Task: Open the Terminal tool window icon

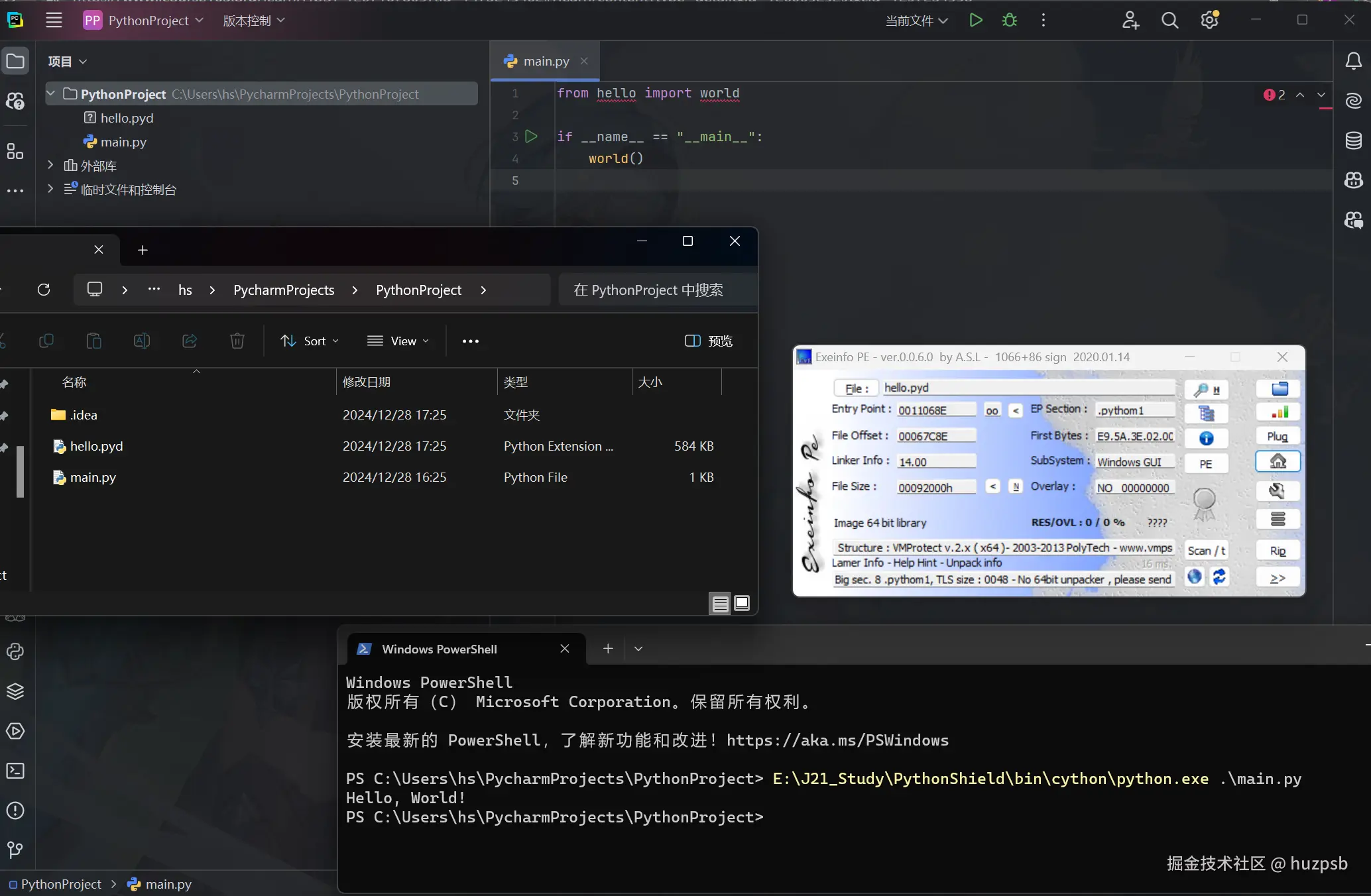Action: coord(15,771)
